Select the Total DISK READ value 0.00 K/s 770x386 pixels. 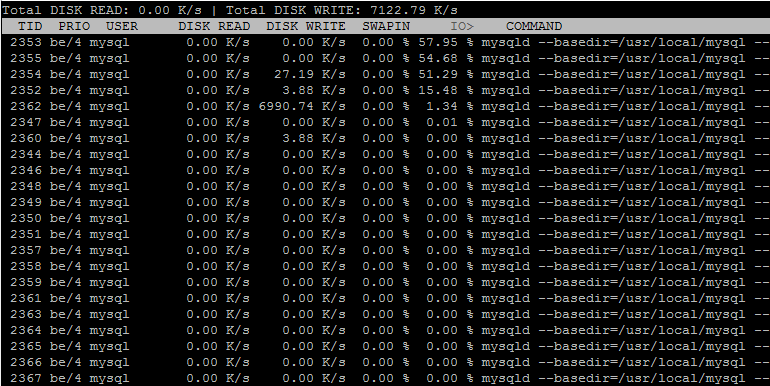pyautogui.click(x=170, y=10)
